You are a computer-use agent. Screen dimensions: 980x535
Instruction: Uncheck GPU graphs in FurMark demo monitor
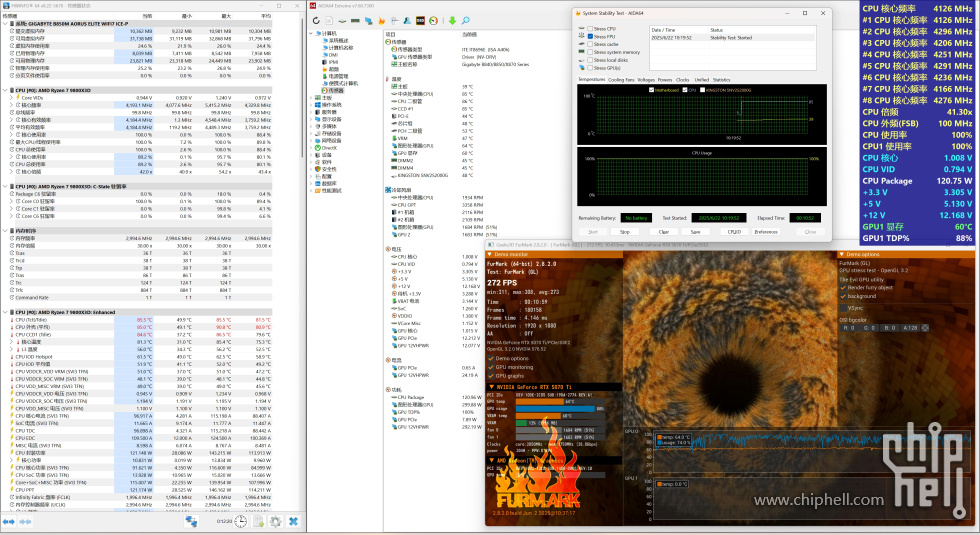click(x=491, y=376)
